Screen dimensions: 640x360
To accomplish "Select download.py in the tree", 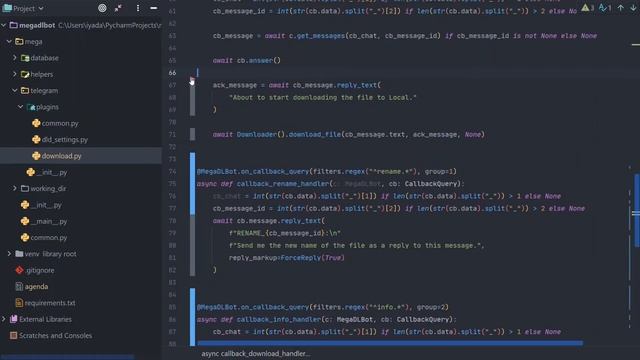I will pyautogui.click(x=61, y=156).
